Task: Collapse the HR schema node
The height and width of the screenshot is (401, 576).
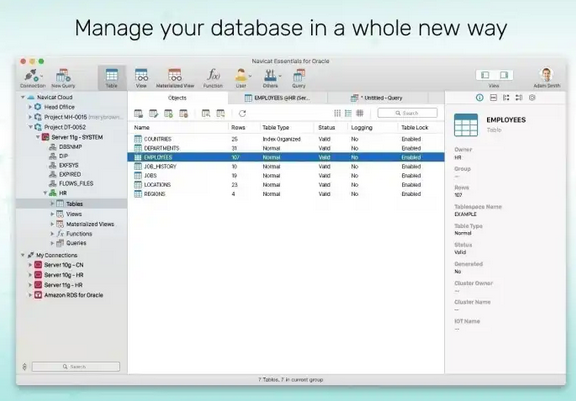Action: 45,193
